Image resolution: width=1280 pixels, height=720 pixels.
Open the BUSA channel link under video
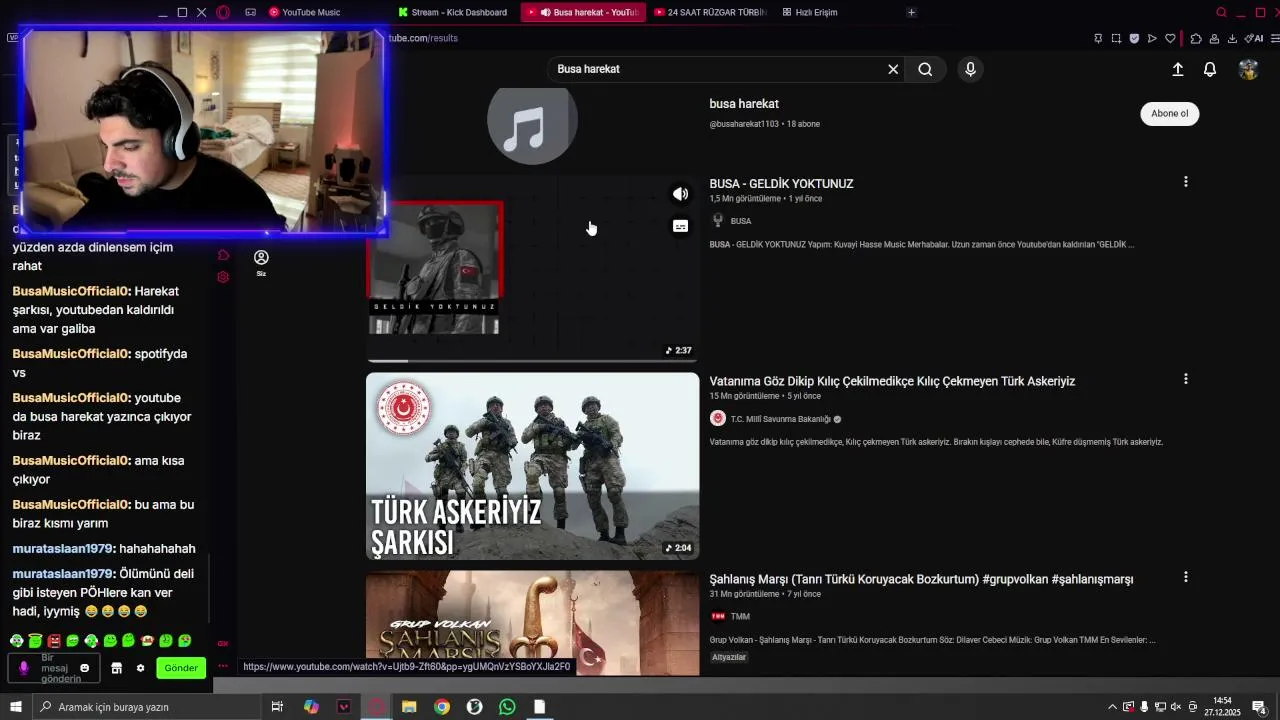(741, 221)
